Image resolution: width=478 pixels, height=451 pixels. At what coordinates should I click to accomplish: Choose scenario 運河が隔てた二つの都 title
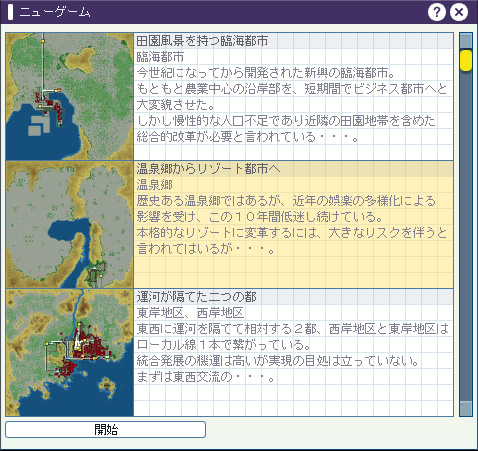click(x=196, y=297)
